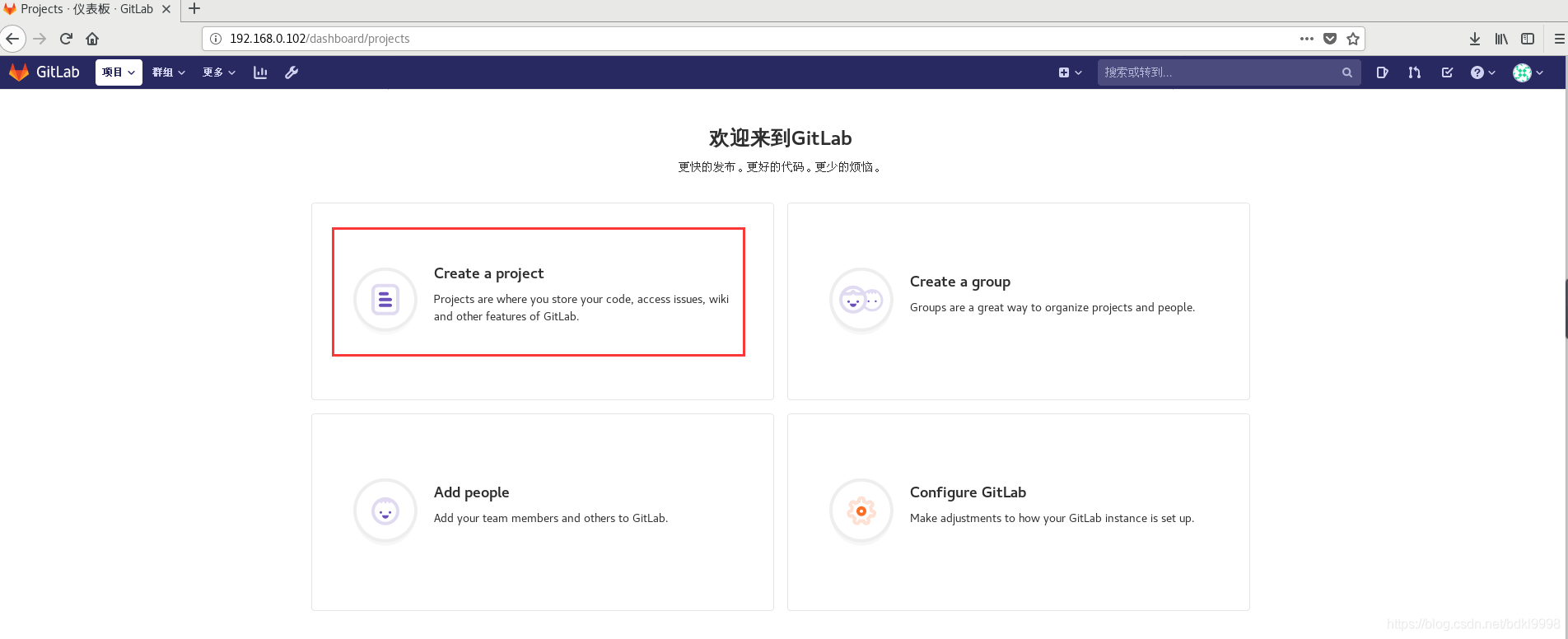Open the plus new-item dropdown in navbar

(1070, 72)
